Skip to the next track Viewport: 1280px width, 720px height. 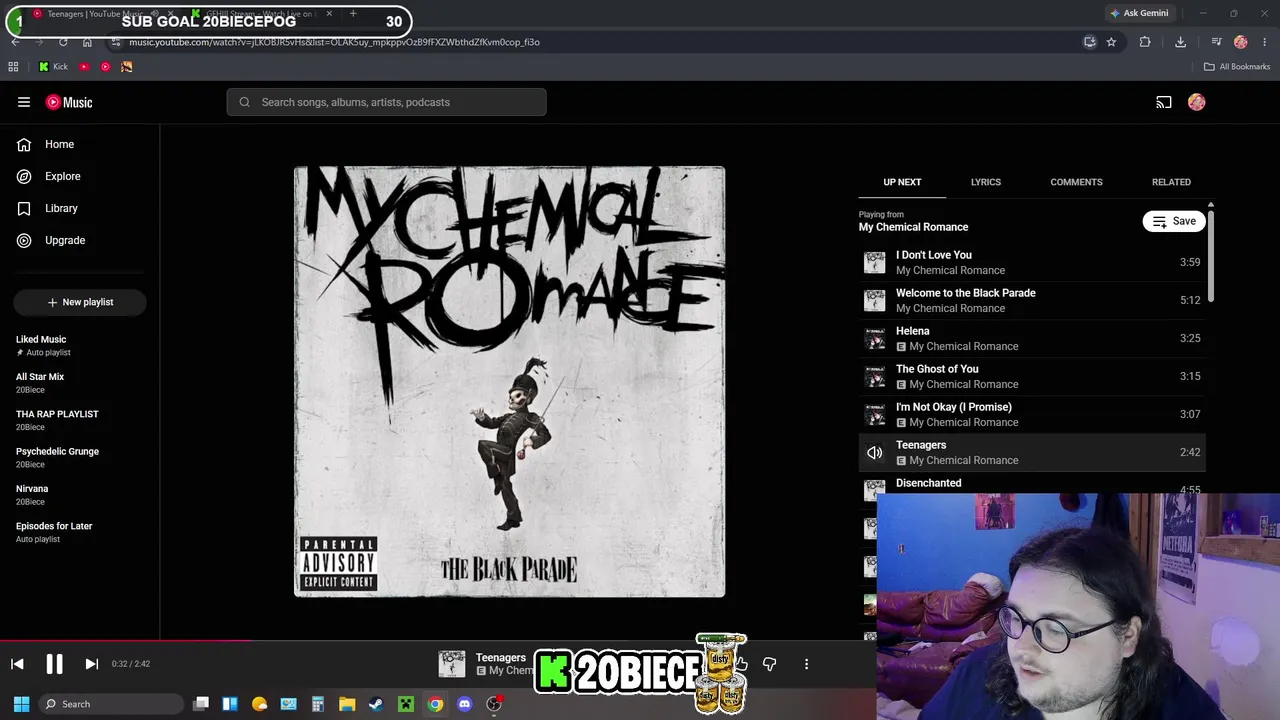click(91, 664)
